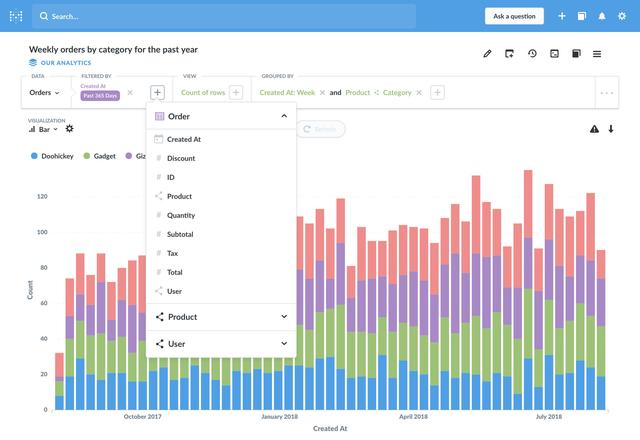Open the header icon right of the plus

582,16
